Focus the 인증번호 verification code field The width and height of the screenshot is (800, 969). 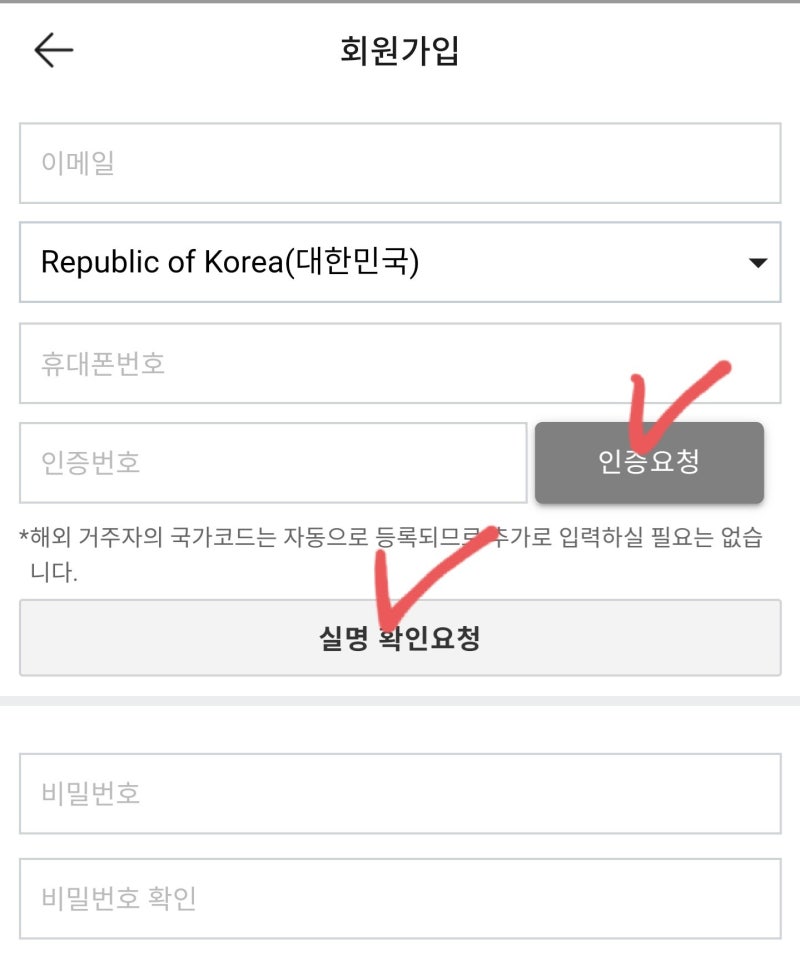(x=273, y=463)
